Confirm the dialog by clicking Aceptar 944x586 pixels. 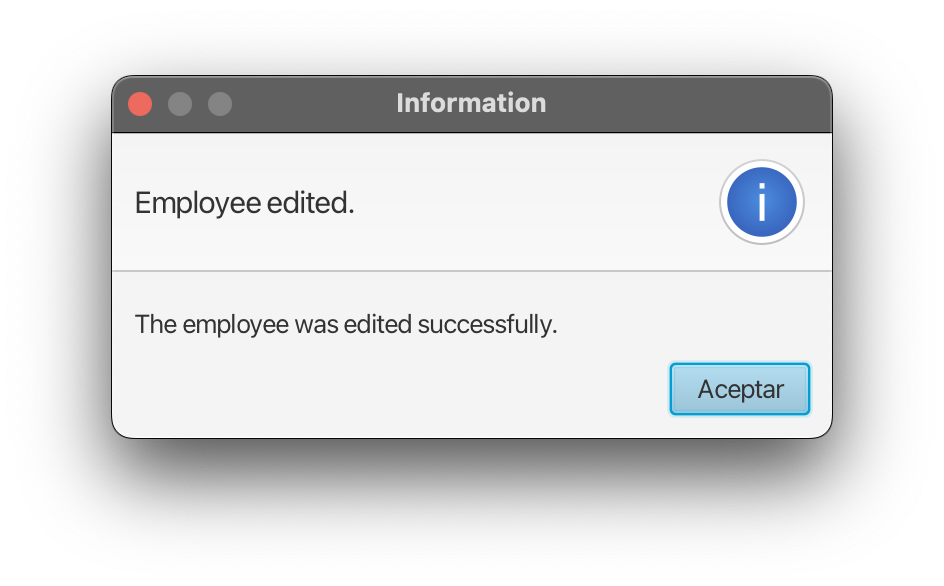pyautogui.click(x=739, y=389)
